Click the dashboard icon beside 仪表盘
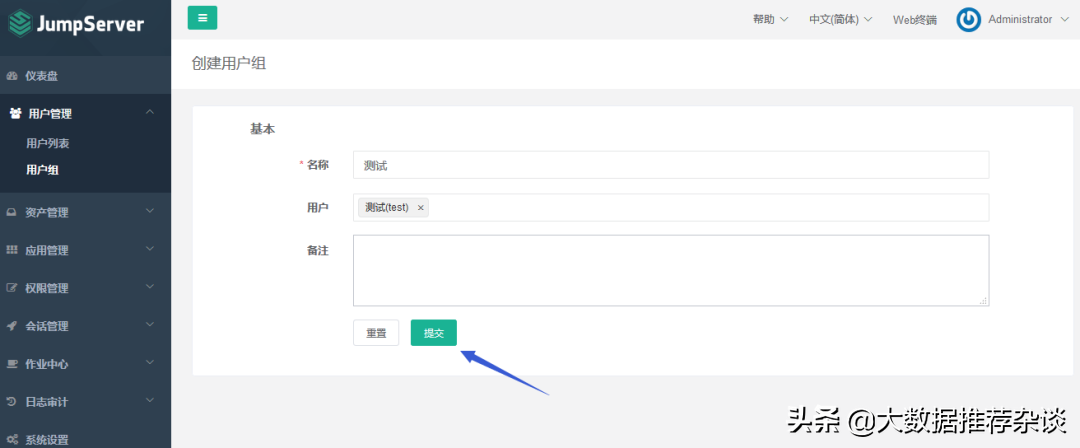The width and height of the screenshot is (1080, 448). [x=13, y=76]
